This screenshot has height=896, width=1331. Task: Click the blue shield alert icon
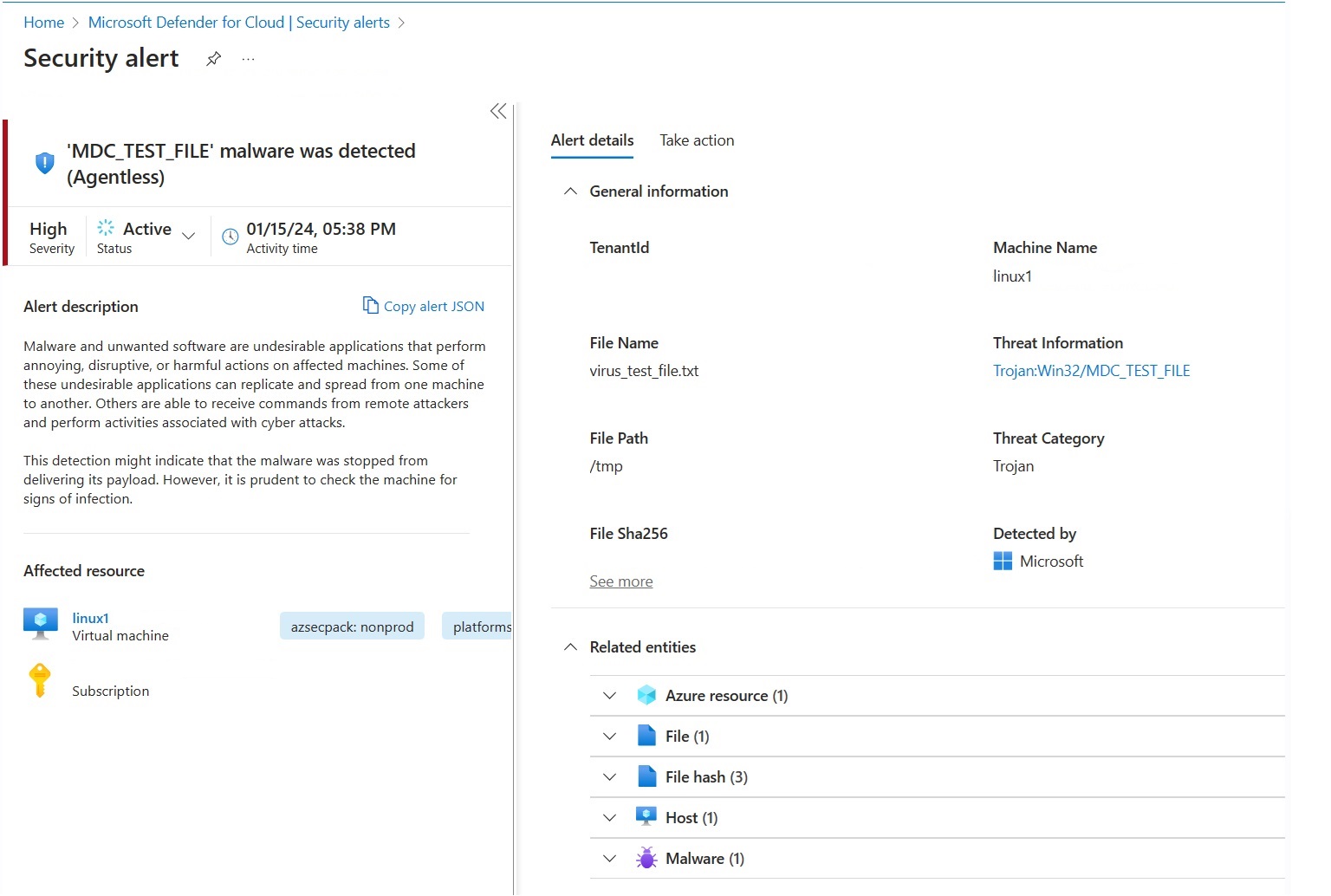coord(44,163)
